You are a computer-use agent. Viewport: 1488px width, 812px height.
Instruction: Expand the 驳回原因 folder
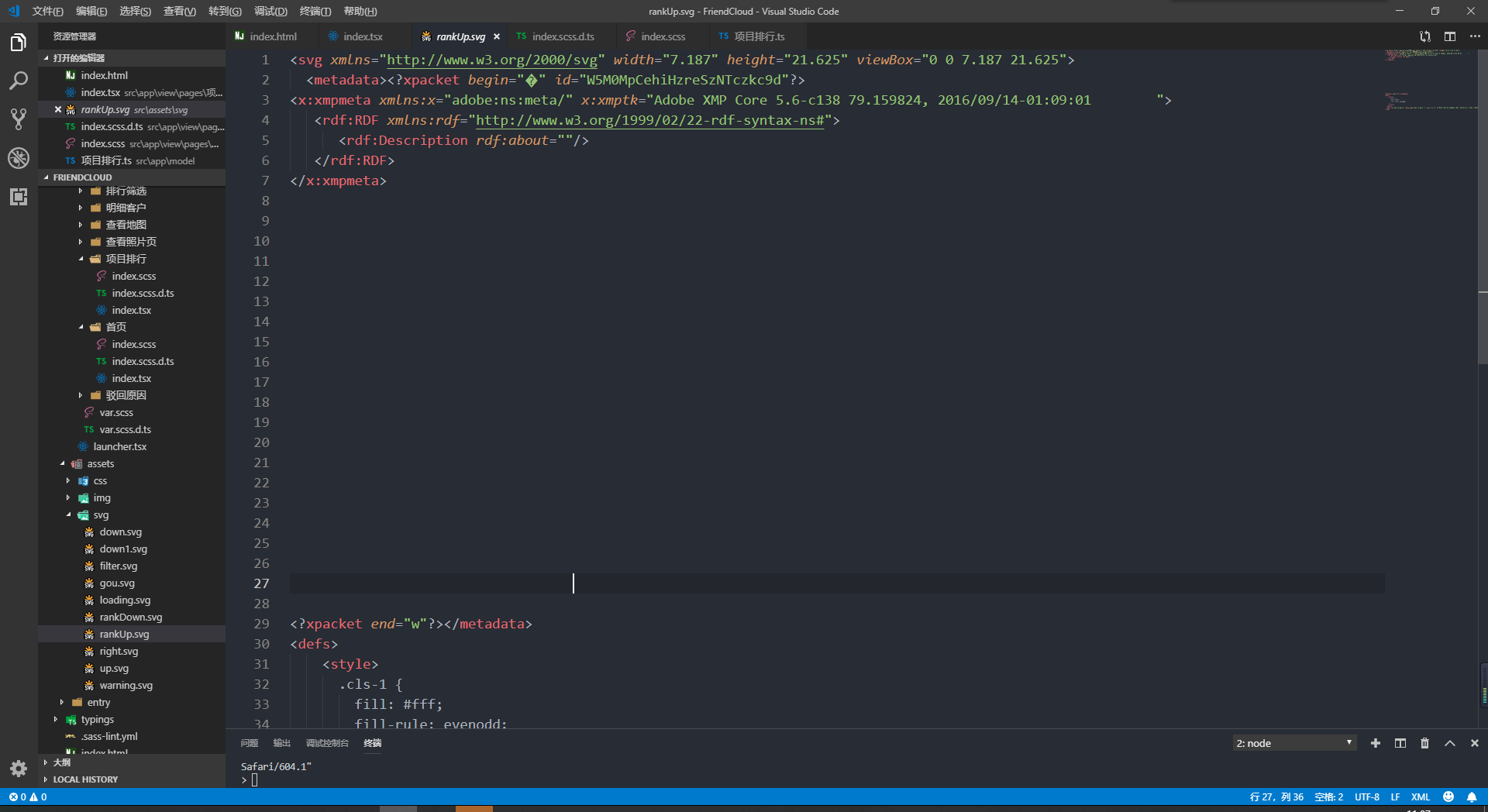pyautogui.click(x=126, y=395)
